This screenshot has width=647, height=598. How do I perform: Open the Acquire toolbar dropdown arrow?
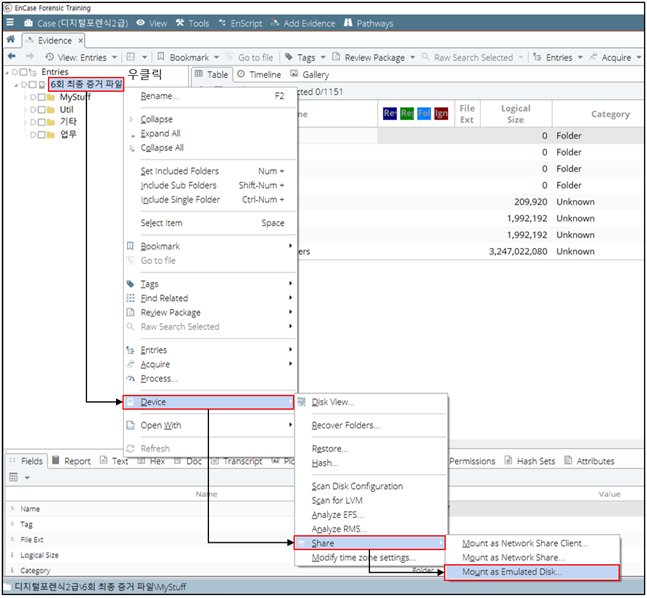639,57
